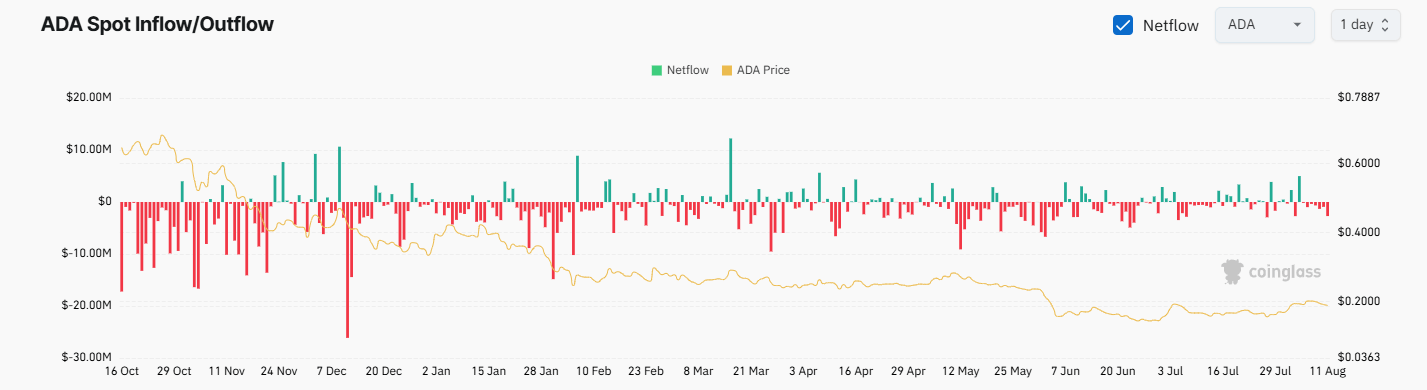This screenshot has width=1427, height=390.
Task: Click the 7 Dec date label
Action: (331, 370)
